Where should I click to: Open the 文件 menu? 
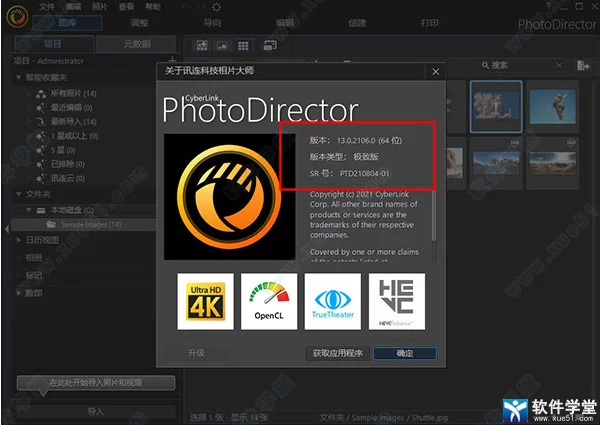coord(47,7)
